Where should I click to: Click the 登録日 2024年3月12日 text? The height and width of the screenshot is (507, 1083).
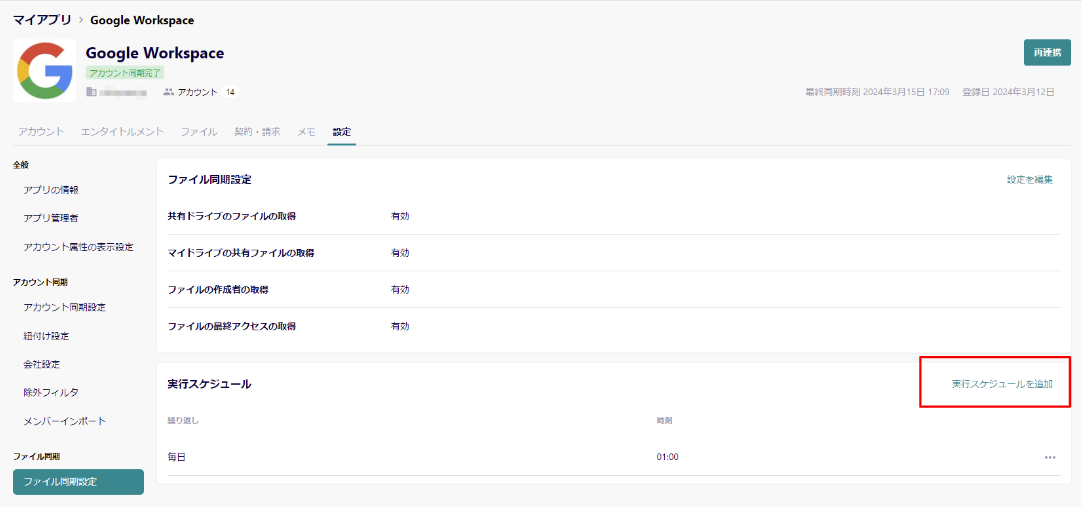pos(1008,92)
